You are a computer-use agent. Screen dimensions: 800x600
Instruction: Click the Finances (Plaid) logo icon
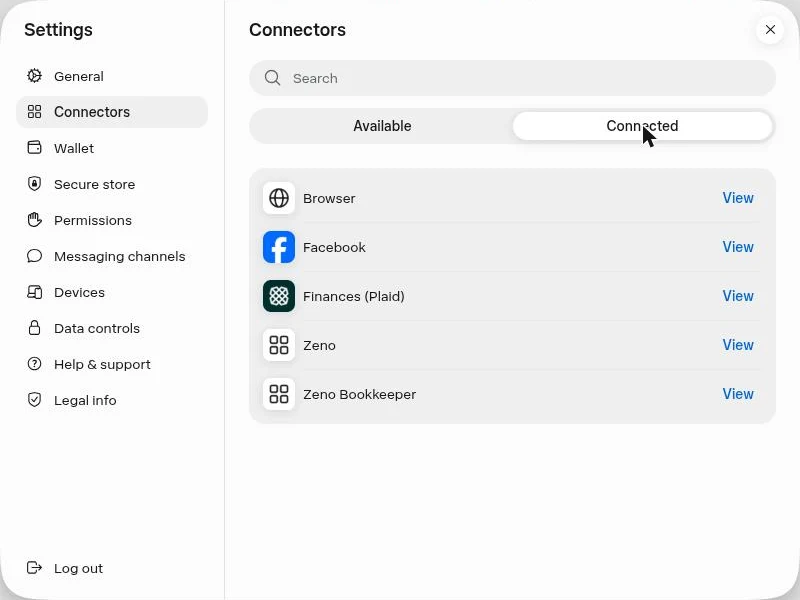(x=279, y=296)
